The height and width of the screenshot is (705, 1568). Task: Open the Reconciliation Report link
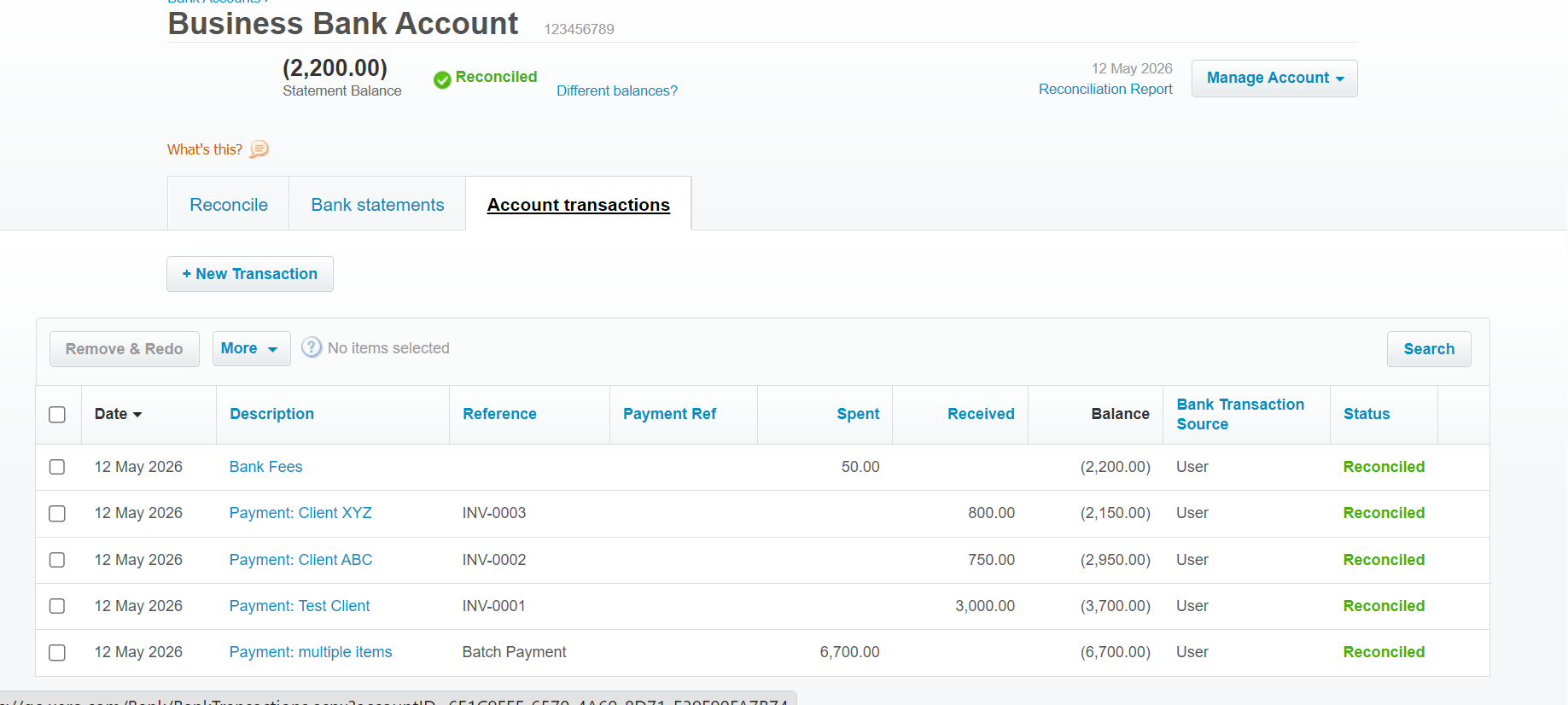(x=1105, y=89)
